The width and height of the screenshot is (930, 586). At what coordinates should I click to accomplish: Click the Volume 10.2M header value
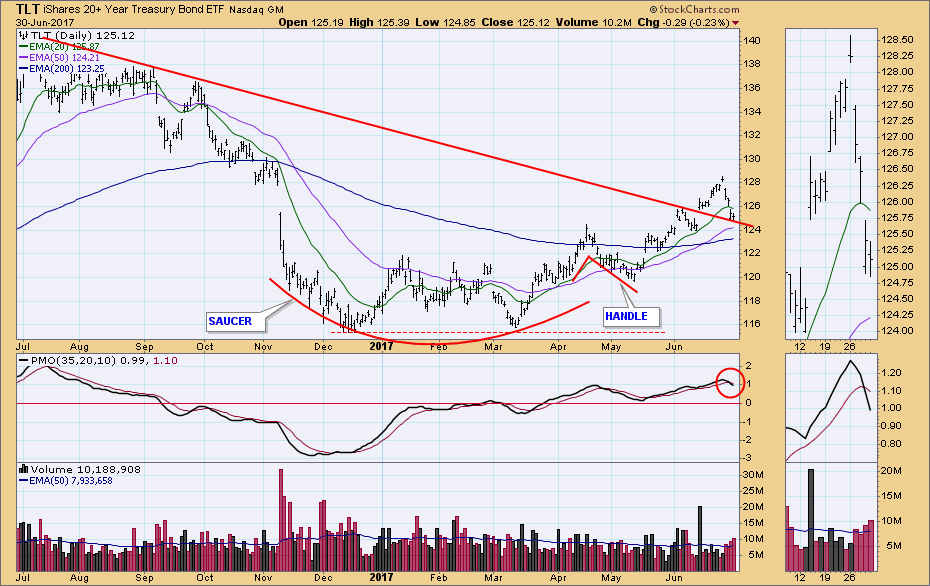pos(594,23)
